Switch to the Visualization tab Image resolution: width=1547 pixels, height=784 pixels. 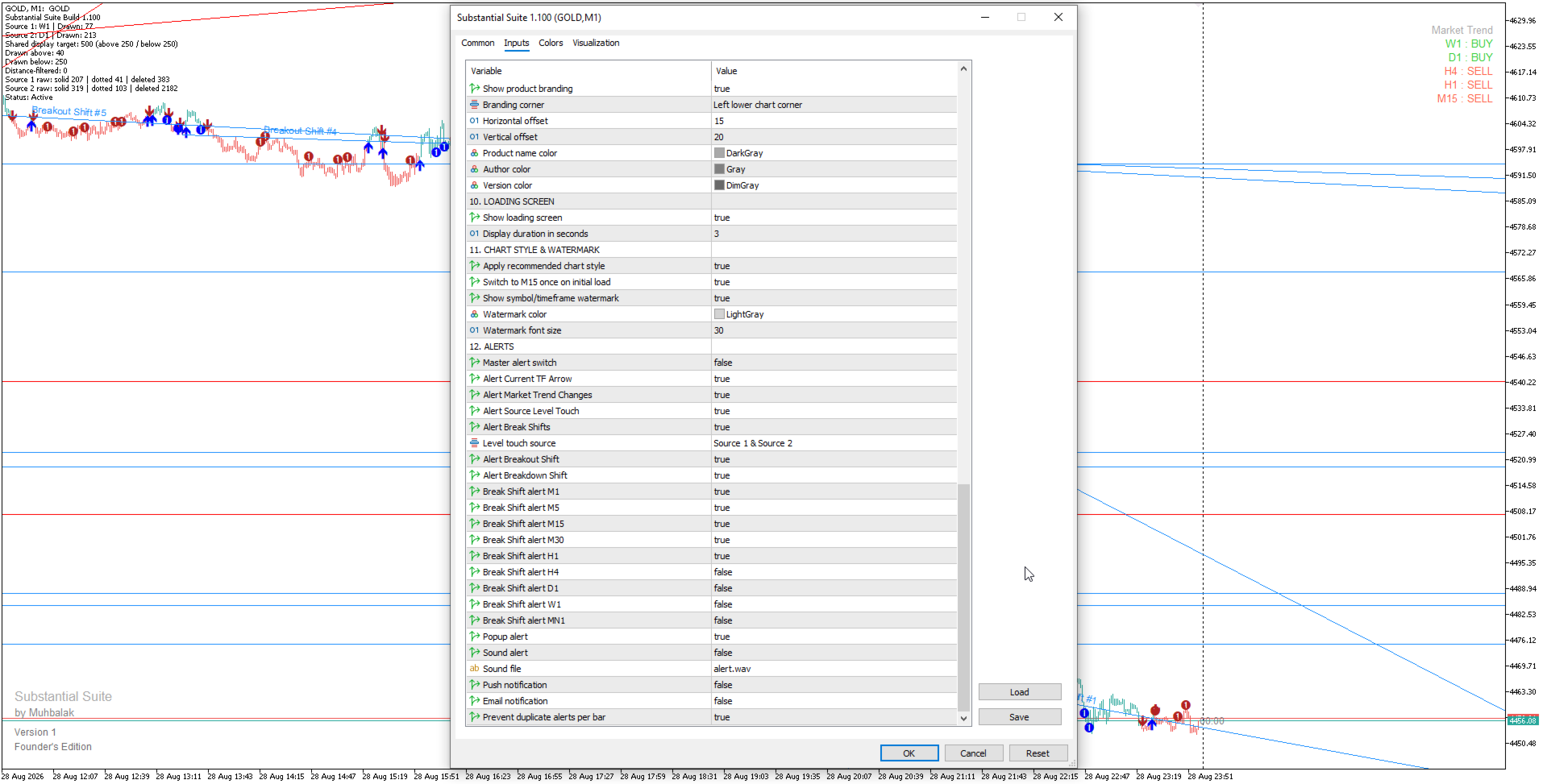point(596,44)
